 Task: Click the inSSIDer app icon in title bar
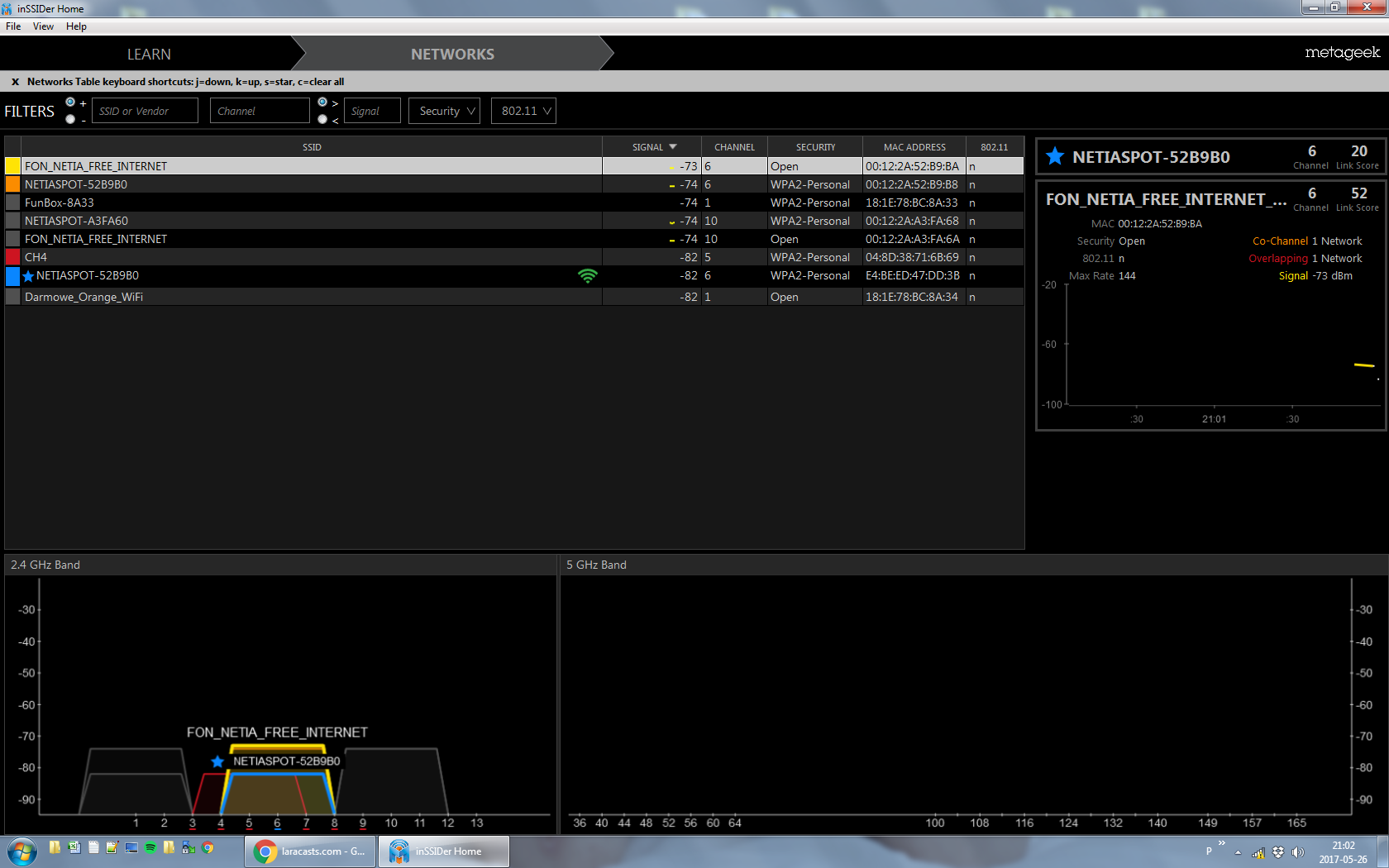pyautogui.click(x=7, y=8)
